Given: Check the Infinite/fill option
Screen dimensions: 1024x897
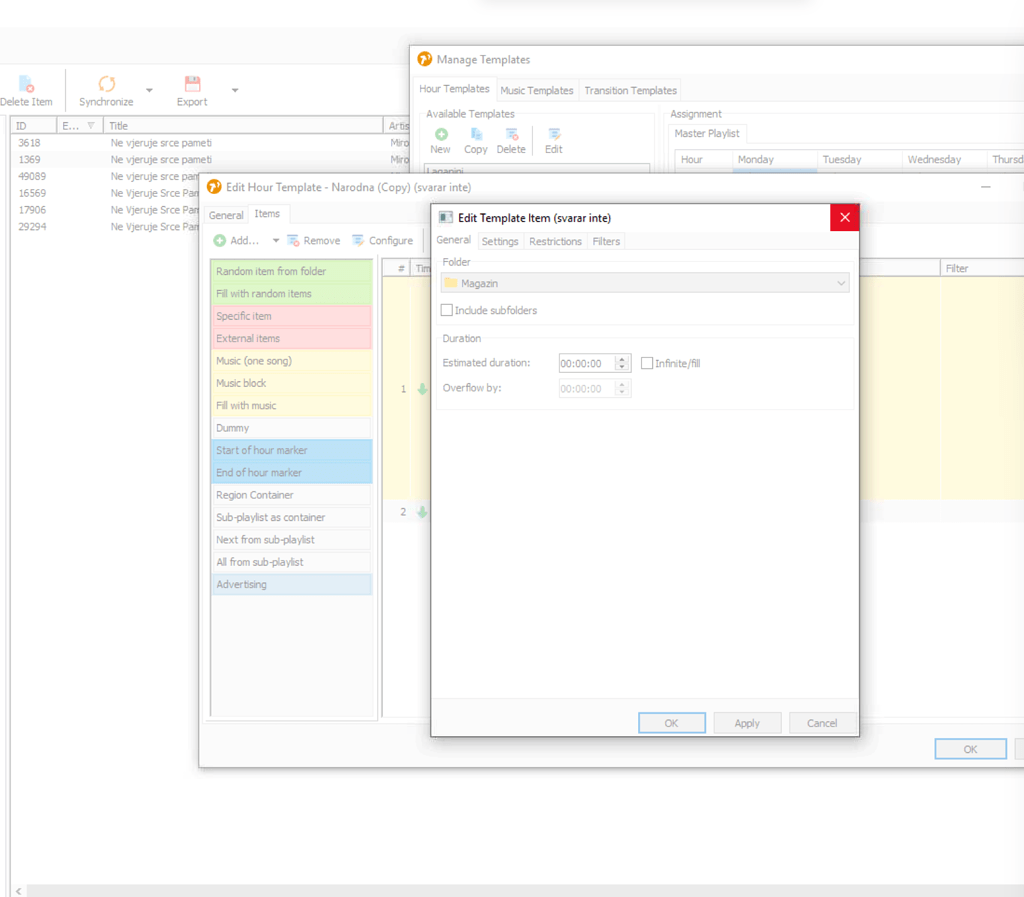Looking at the screenshot, I should coord(647,362).
